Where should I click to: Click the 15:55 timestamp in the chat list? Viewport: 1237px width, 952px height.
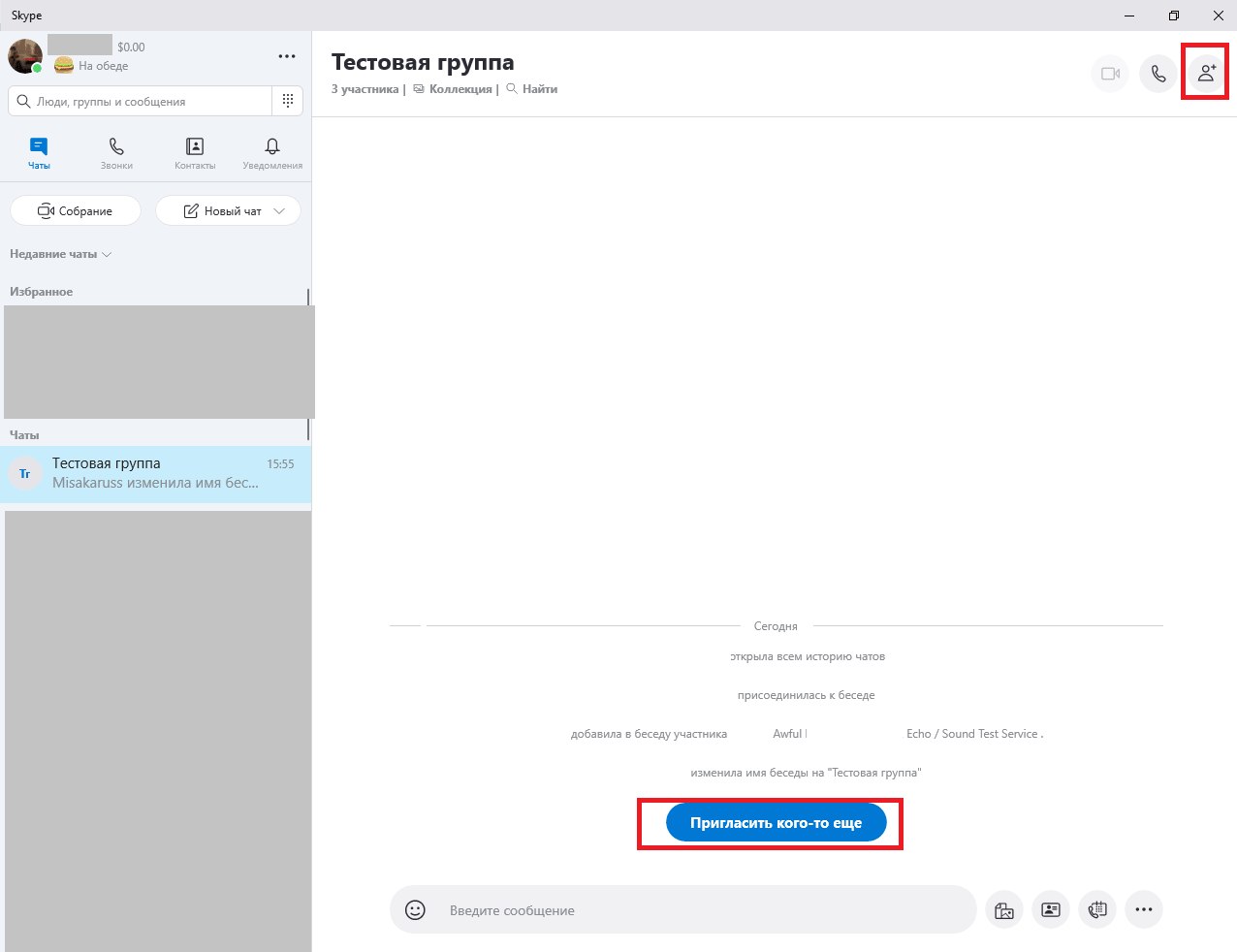click(x=280, y=464)
